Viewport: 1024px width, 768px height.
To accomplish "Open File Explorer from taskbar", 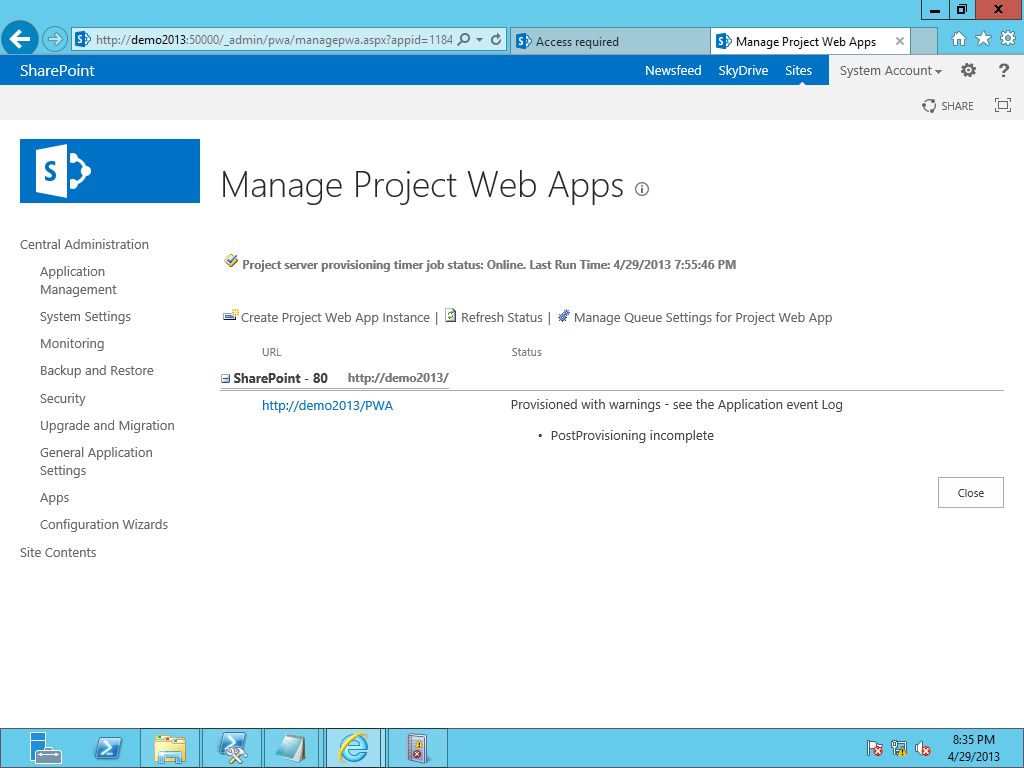I will coord(170,748).
